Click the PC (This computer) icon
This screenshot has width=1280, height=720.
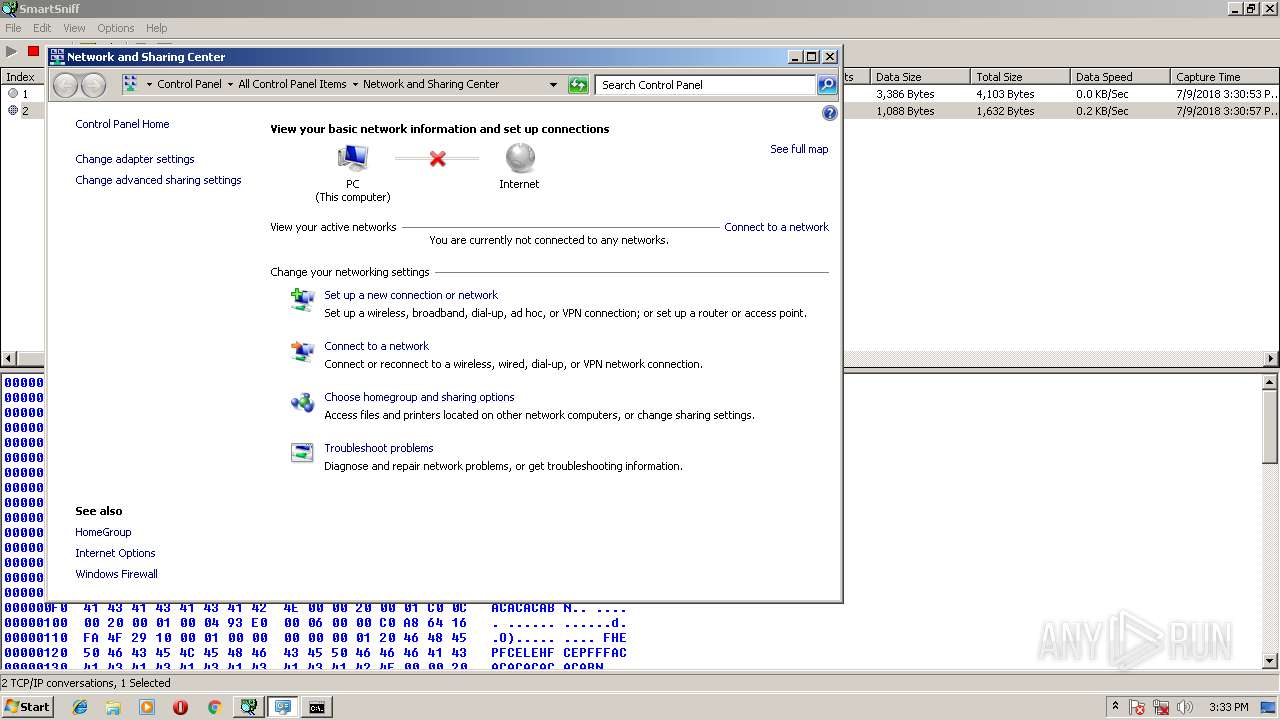(x=352, y=158)
